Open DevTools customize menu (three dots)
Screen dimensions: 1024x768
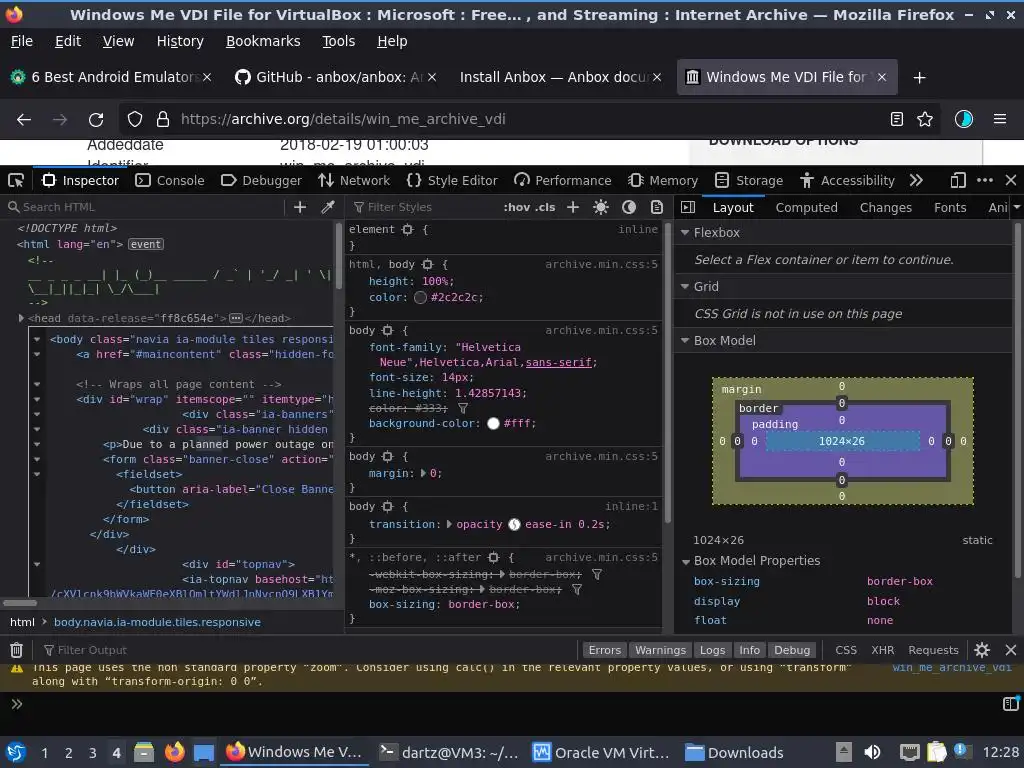(x=985, y=180)
